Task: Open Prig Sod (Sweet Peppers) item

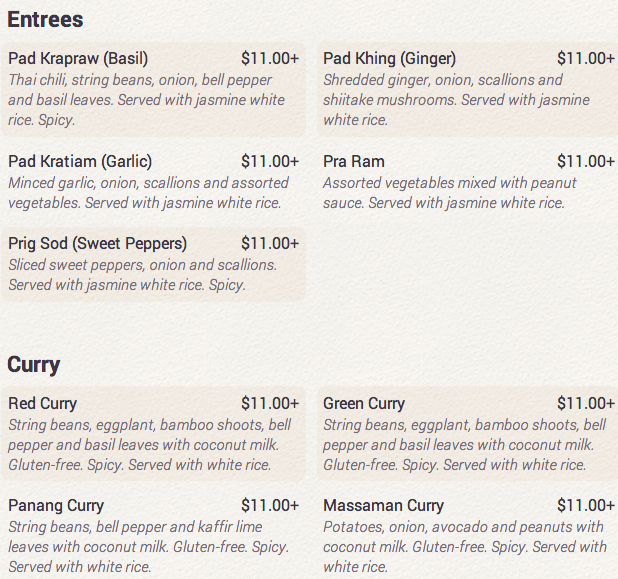Action: [x=153, y=264]
